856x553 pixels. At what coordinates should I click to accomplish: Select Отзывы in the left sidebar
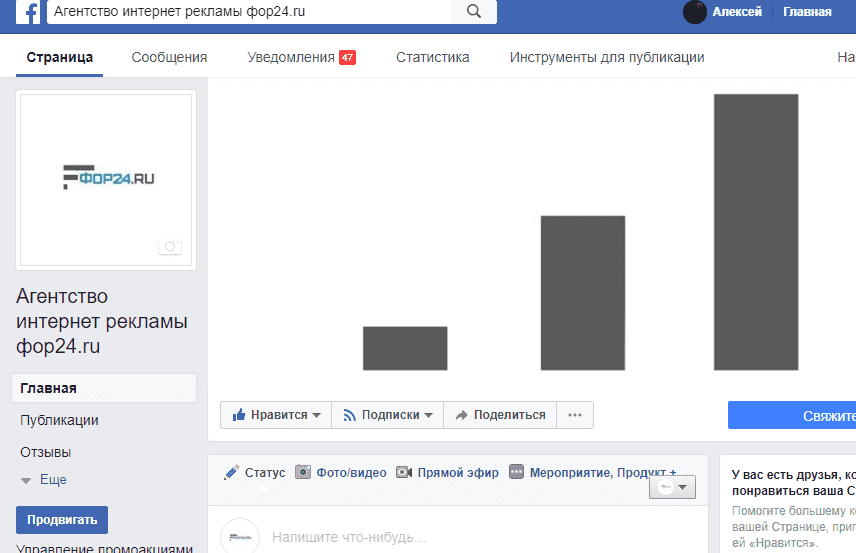coord(45,452)
